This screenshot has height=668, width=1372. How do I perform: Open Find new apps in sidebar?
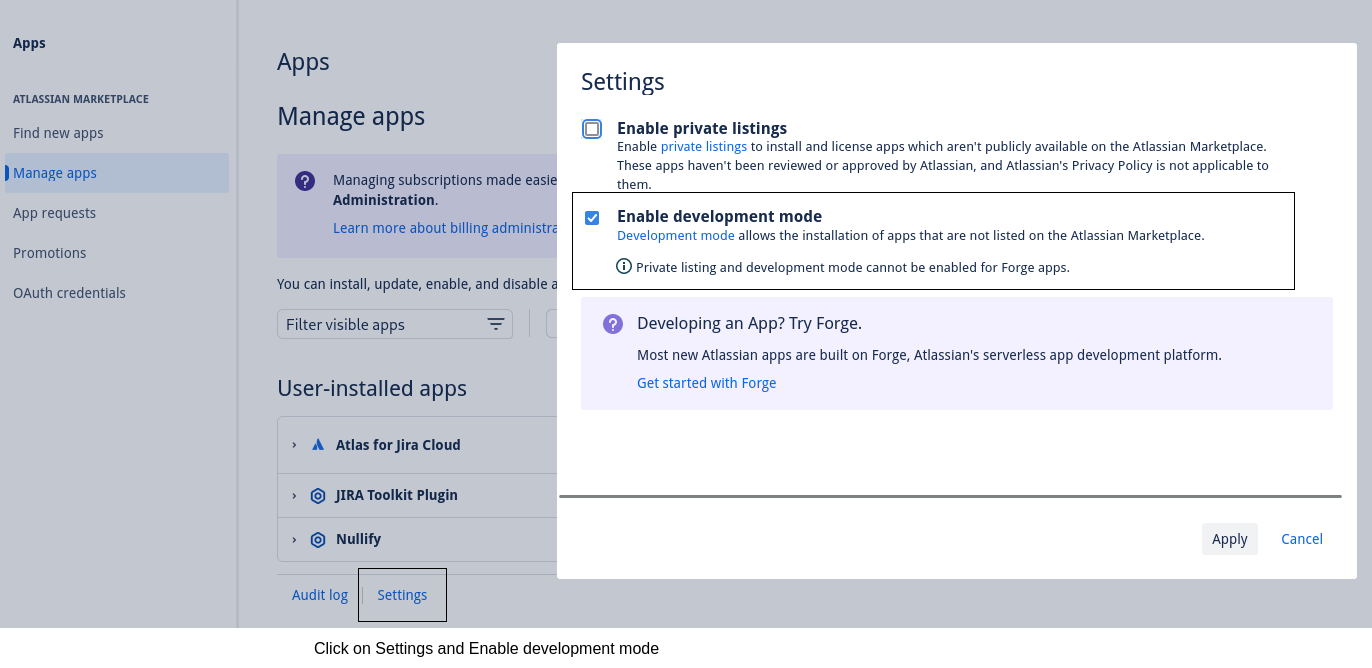(58, 133)
